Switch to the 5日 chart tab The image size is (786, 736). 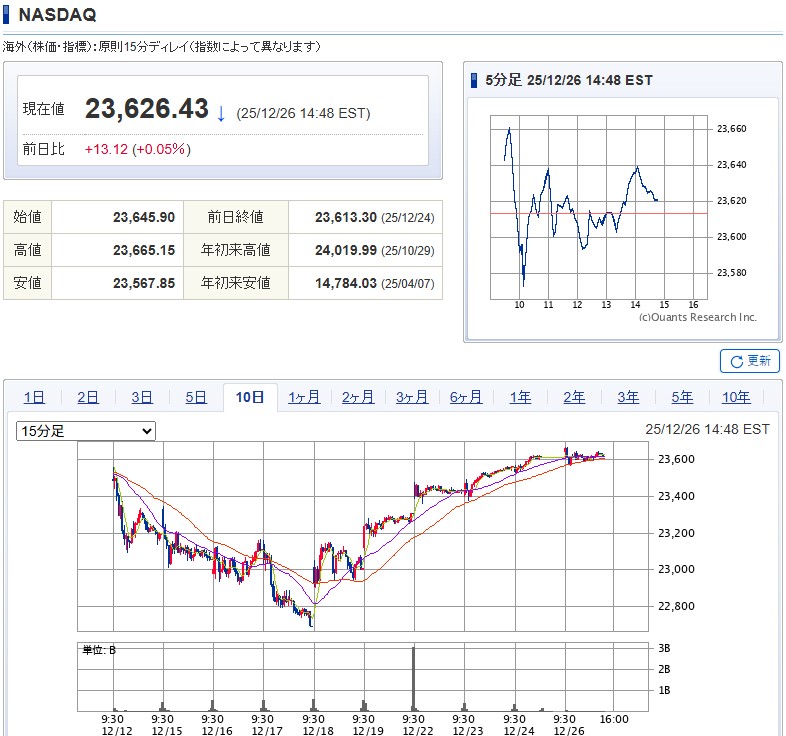click(196, 398)
